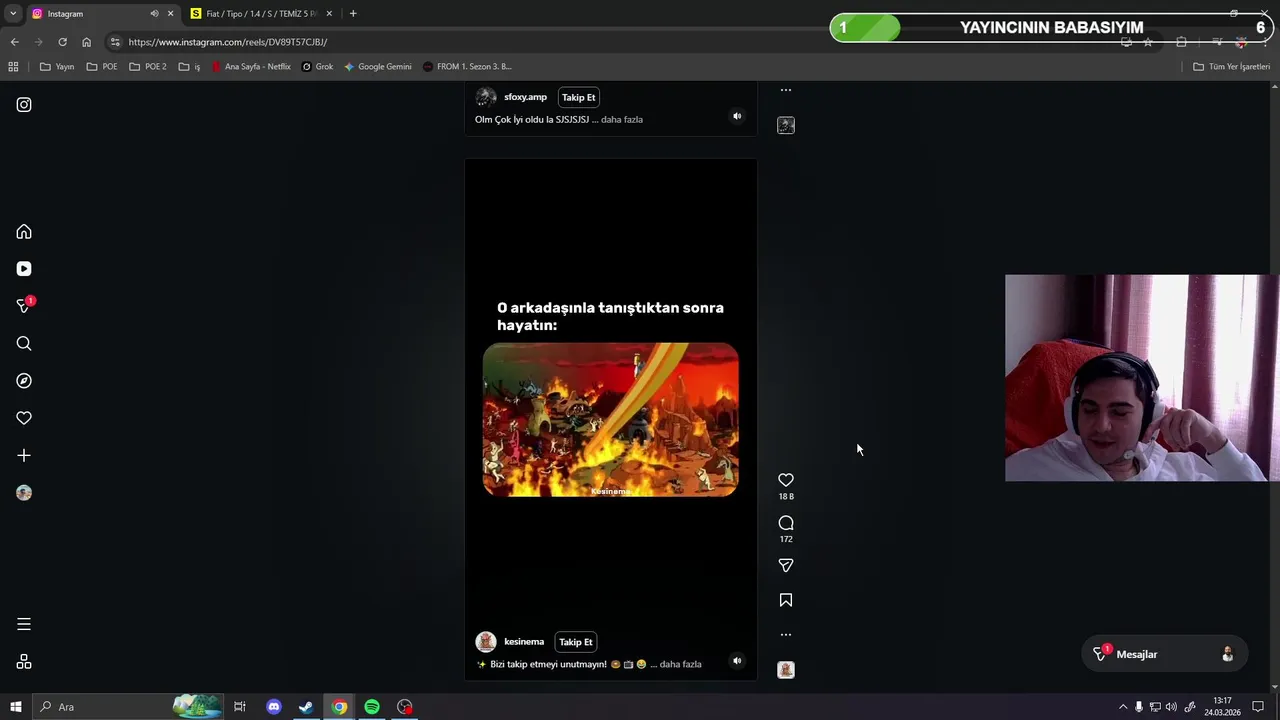Image resolution: width=1280 pixels, height=720 pixels.
Task: Go back in browser history
Action: (14, 42)
